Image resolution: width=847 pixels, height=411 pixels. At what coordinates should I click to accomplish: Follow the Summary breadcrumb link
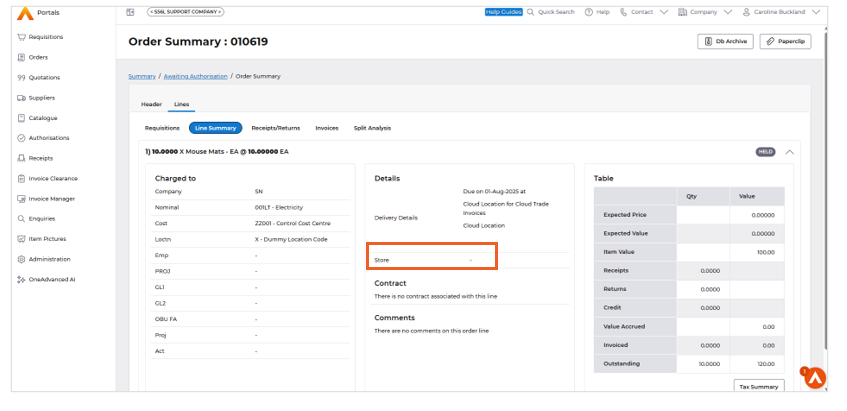(142, 77)
